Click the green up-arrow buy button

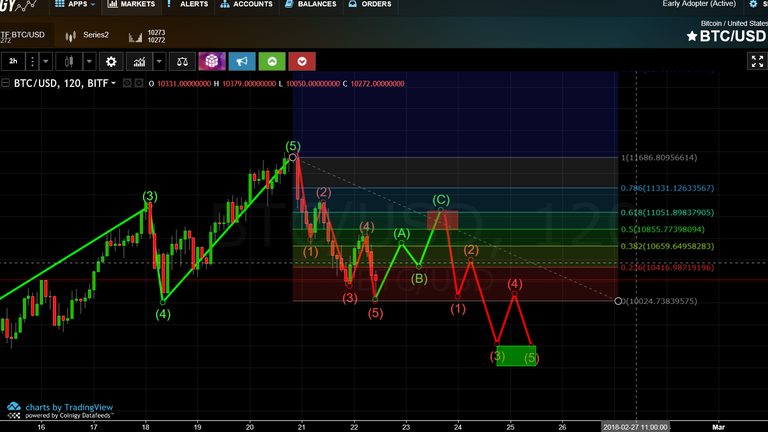[x=272, y=61]
